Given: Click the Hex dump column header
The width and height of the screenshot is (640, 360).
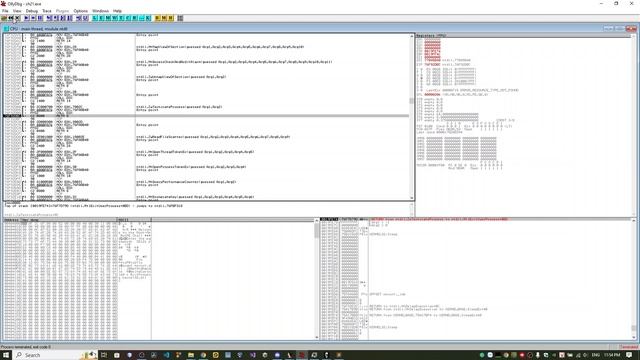Looking at the screenshot, I should (69, 220).
